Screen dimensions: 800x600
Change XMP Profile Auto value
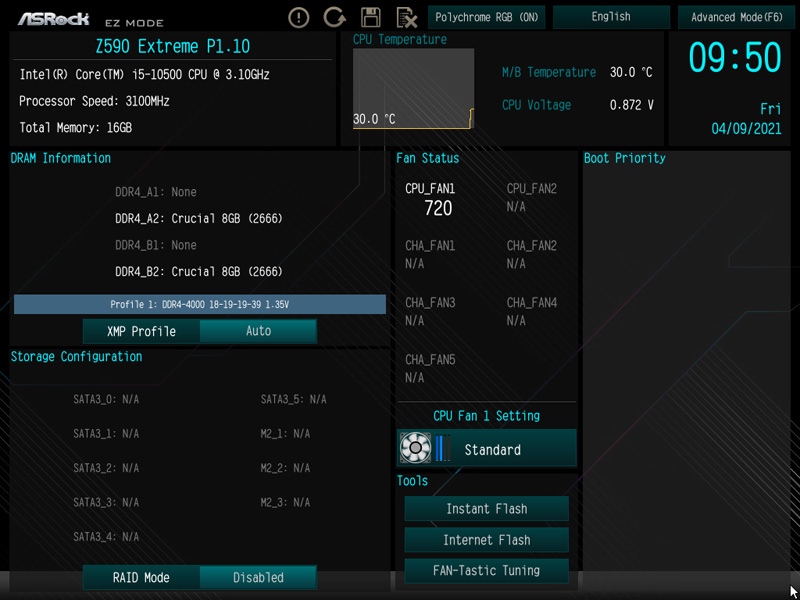(258, 332)
